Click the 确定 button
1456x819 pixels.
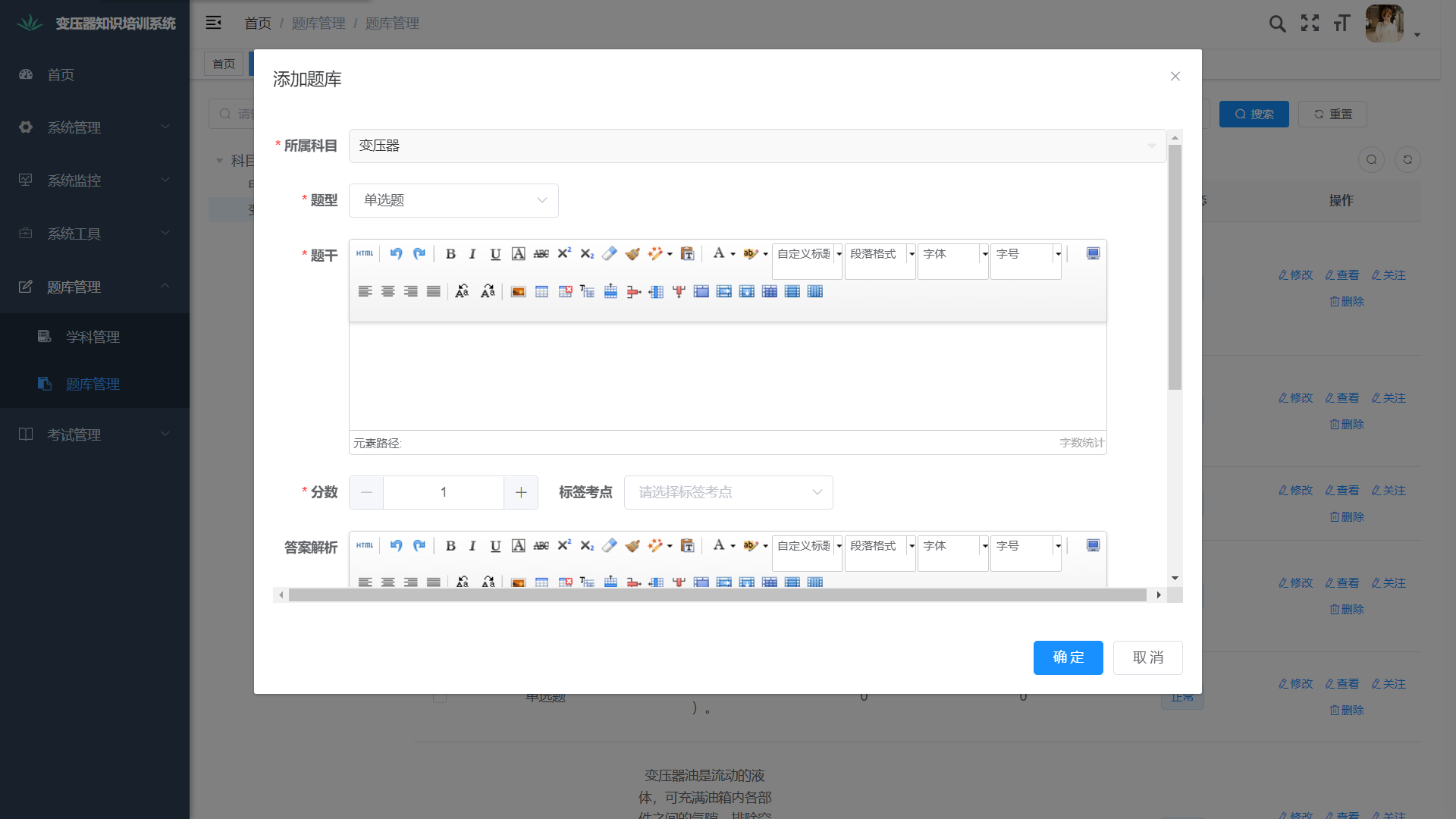tap(1068, 657)
